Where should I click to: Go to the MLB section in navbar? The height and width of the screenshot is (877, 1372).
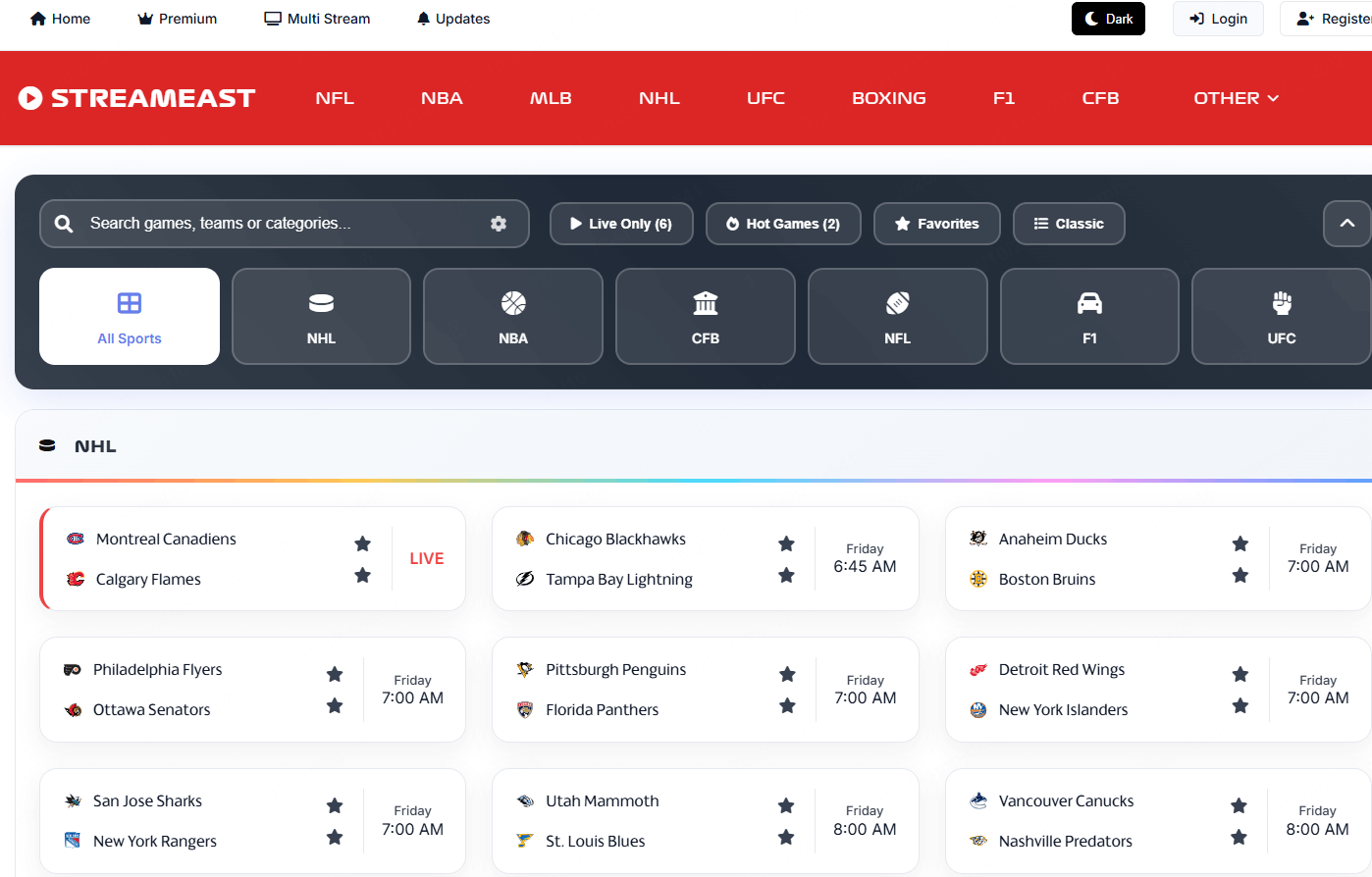click(551, 98)
